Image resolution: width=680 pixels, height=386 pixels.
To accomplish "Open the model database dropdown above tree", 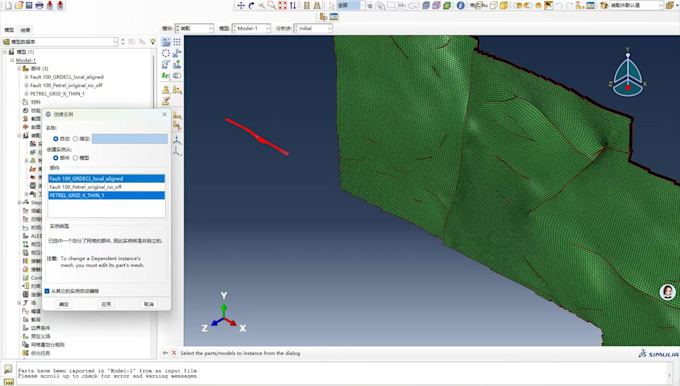I will (60, 42).
